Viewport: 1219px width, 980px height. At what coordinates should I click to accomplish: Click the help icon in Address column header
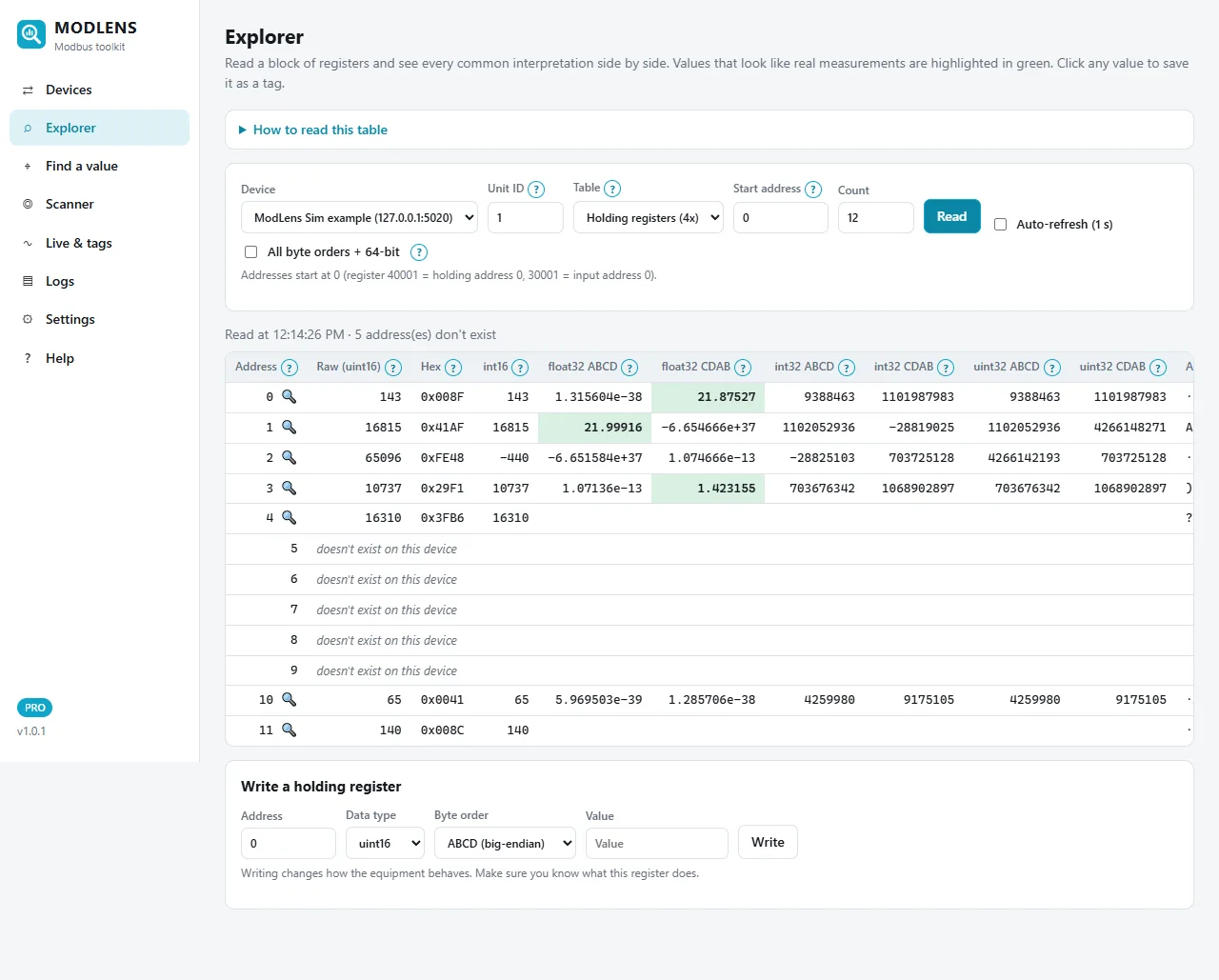tap(290, 368)
